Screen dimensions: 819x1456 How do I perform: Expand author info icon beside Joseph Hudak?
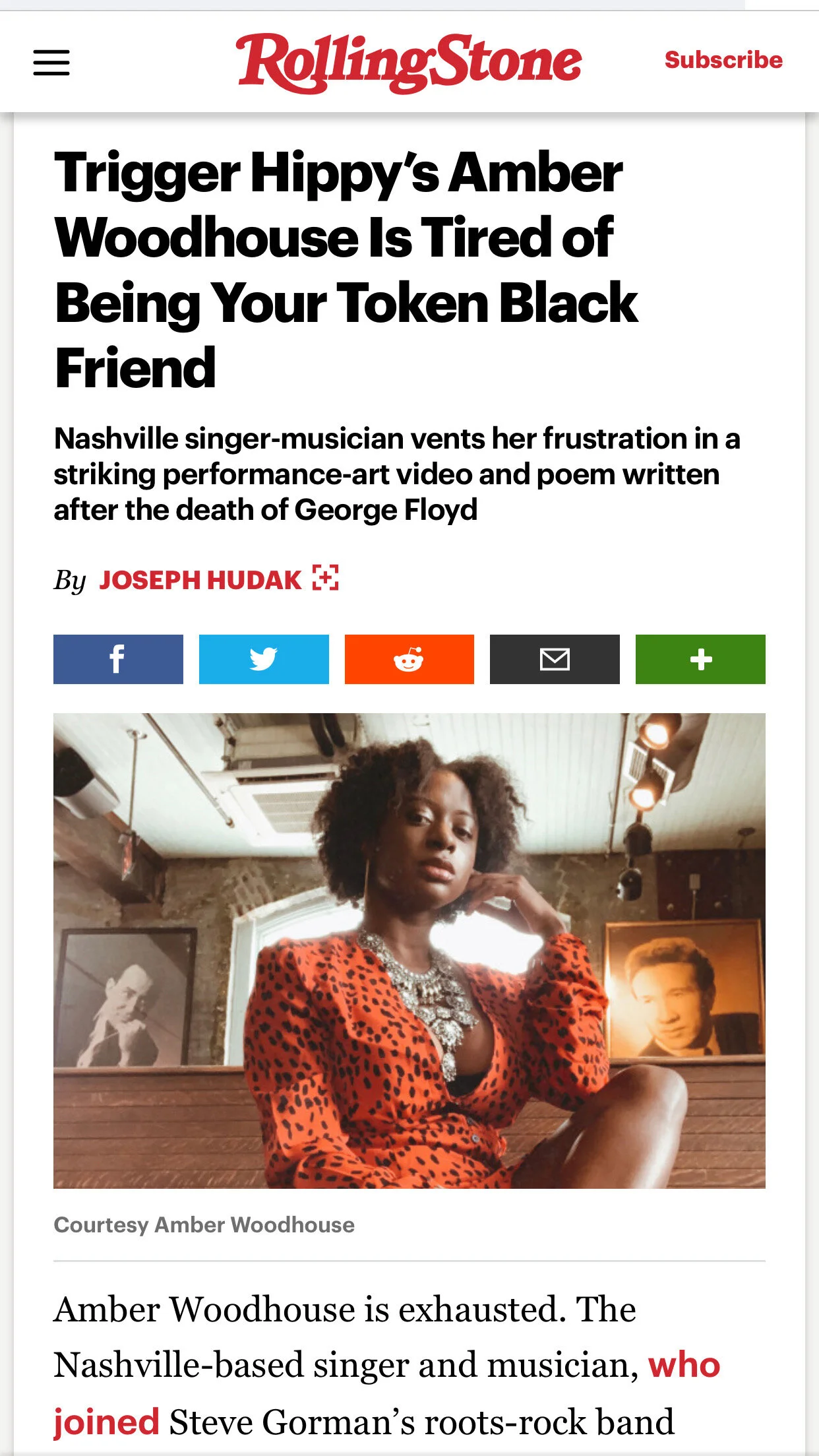(x=326, y=578)
